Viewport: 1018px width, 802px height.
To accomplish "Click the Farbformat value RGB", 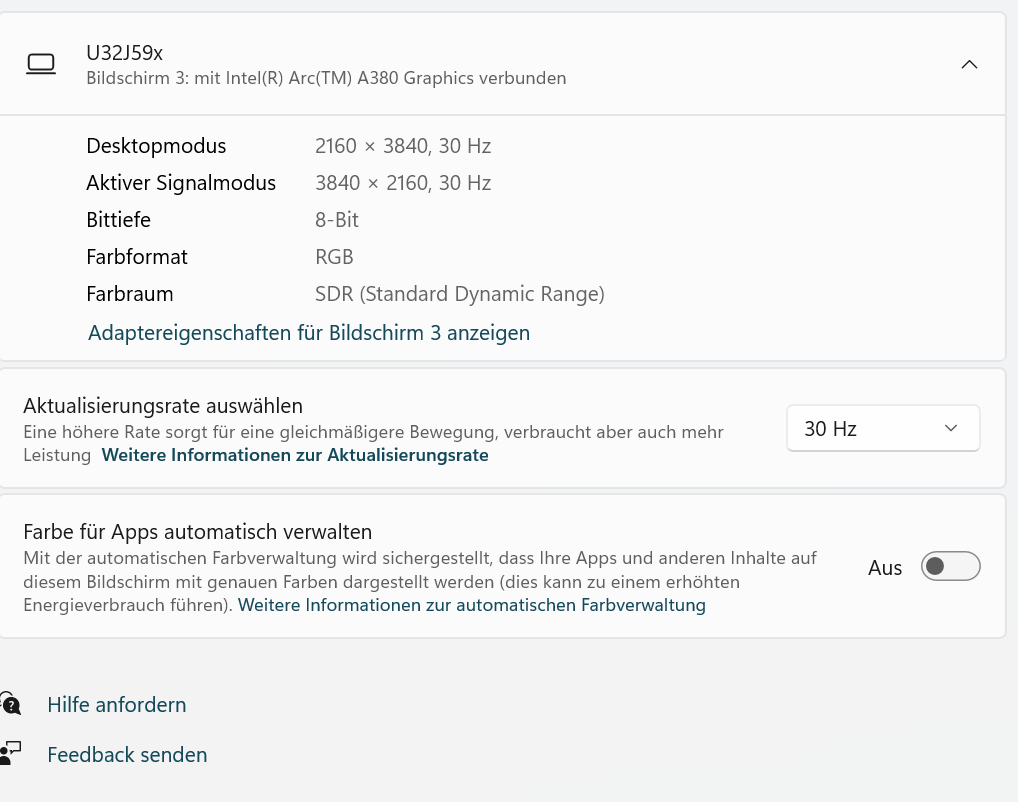I will [x=334, y=257].
